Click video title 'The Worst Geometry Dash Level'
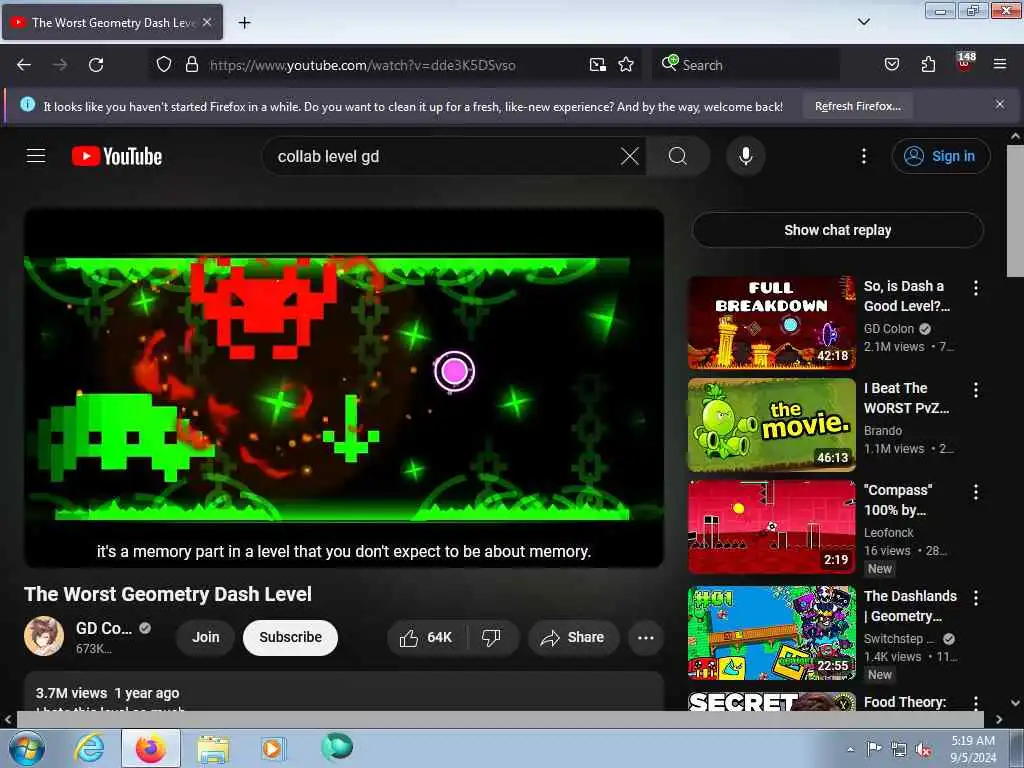1024x768 pixels. point(168,594)
